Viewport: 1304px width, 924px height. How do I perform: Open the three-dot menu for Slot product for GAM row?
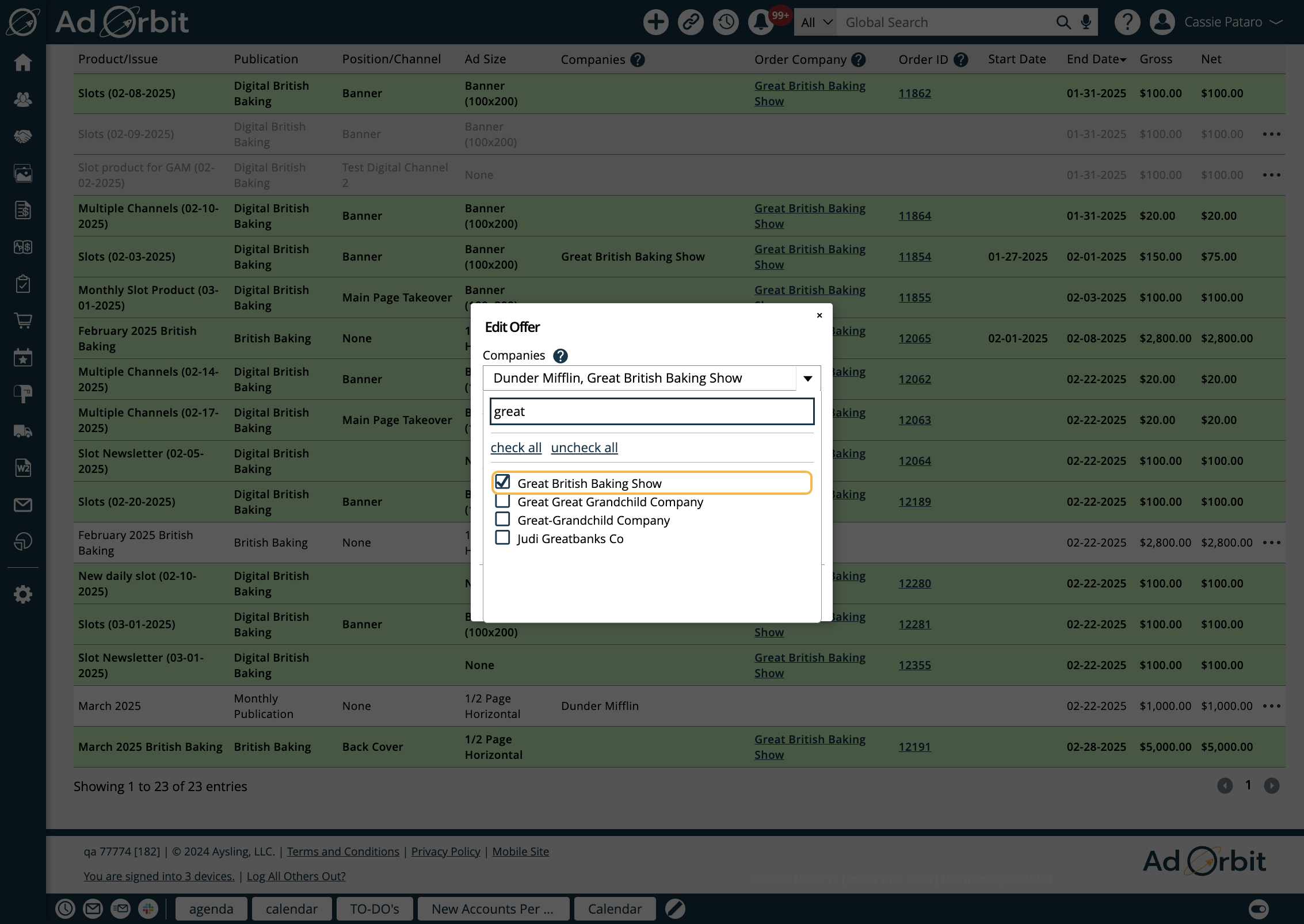(x=1271, y=175)
